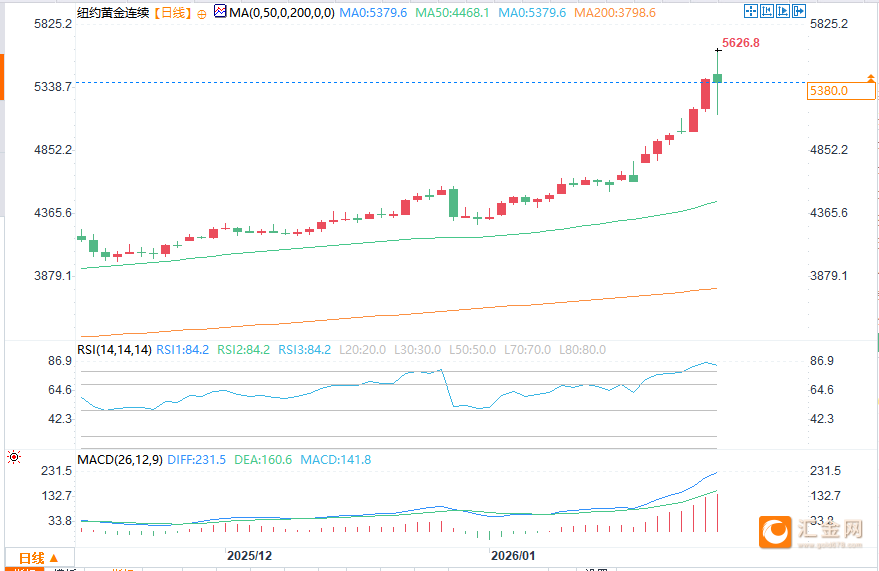Click the RSI(14,14,14) indicator label

[x=114, y=350]
